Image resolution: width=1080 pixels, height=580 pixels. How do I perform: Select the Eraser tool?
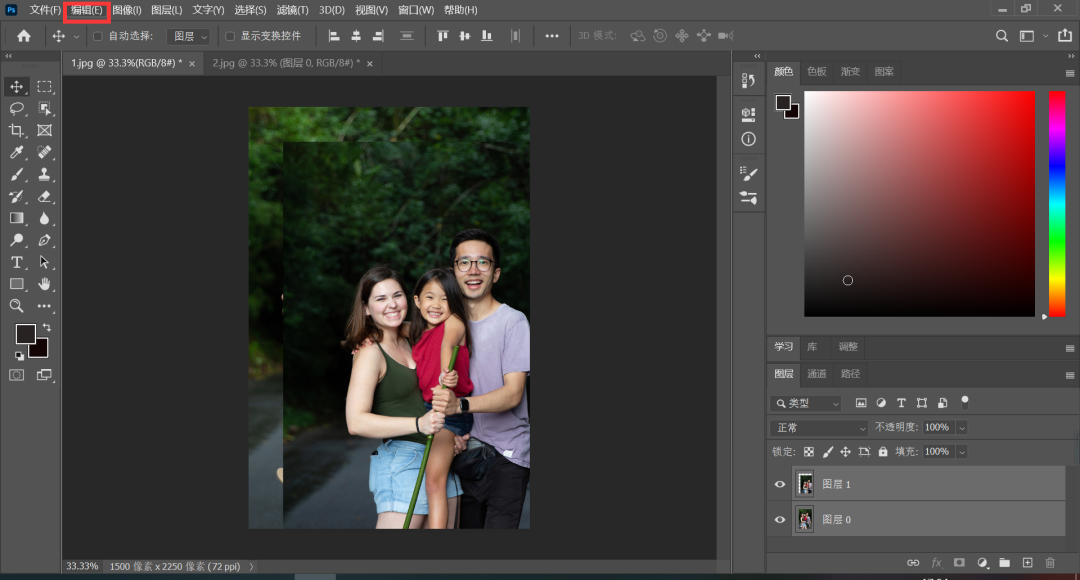45,196
